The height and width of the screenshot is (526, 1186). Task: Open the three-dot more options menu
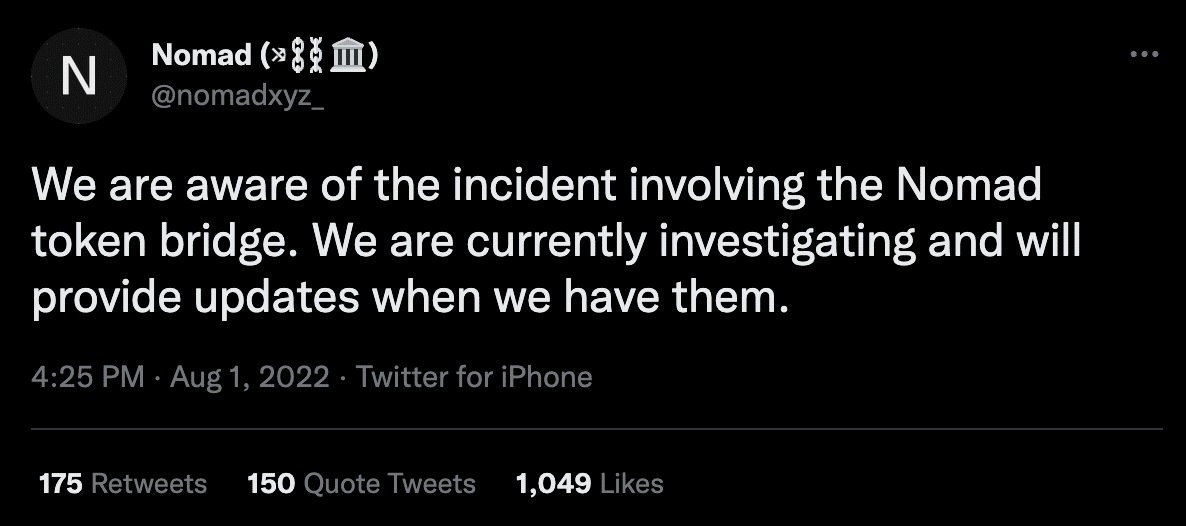1144,55
